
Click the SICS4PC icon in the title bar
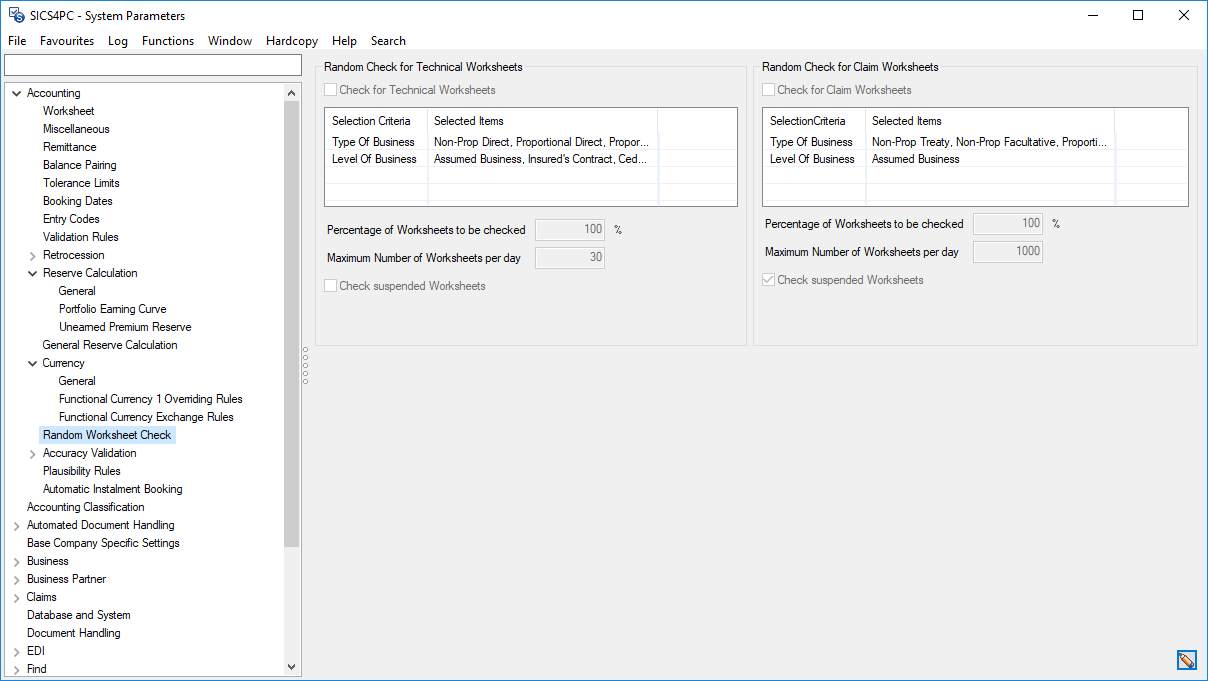(x=14, y=15)
